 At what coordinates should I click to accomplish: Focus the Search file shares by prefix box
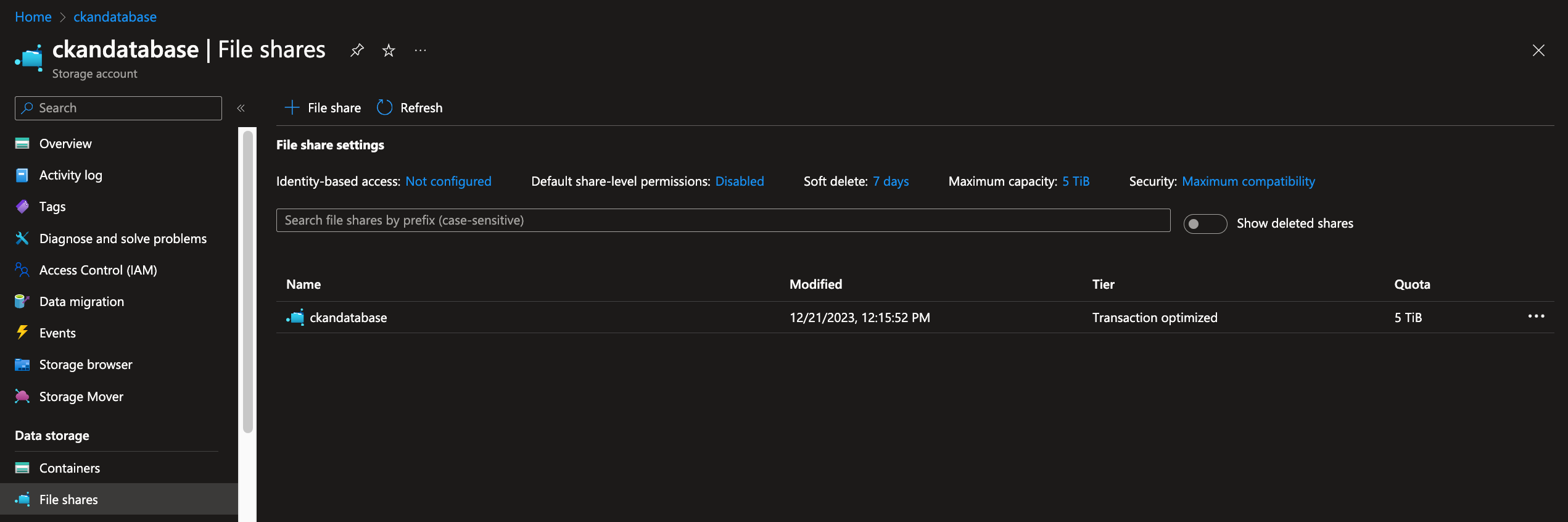[723, 220]
